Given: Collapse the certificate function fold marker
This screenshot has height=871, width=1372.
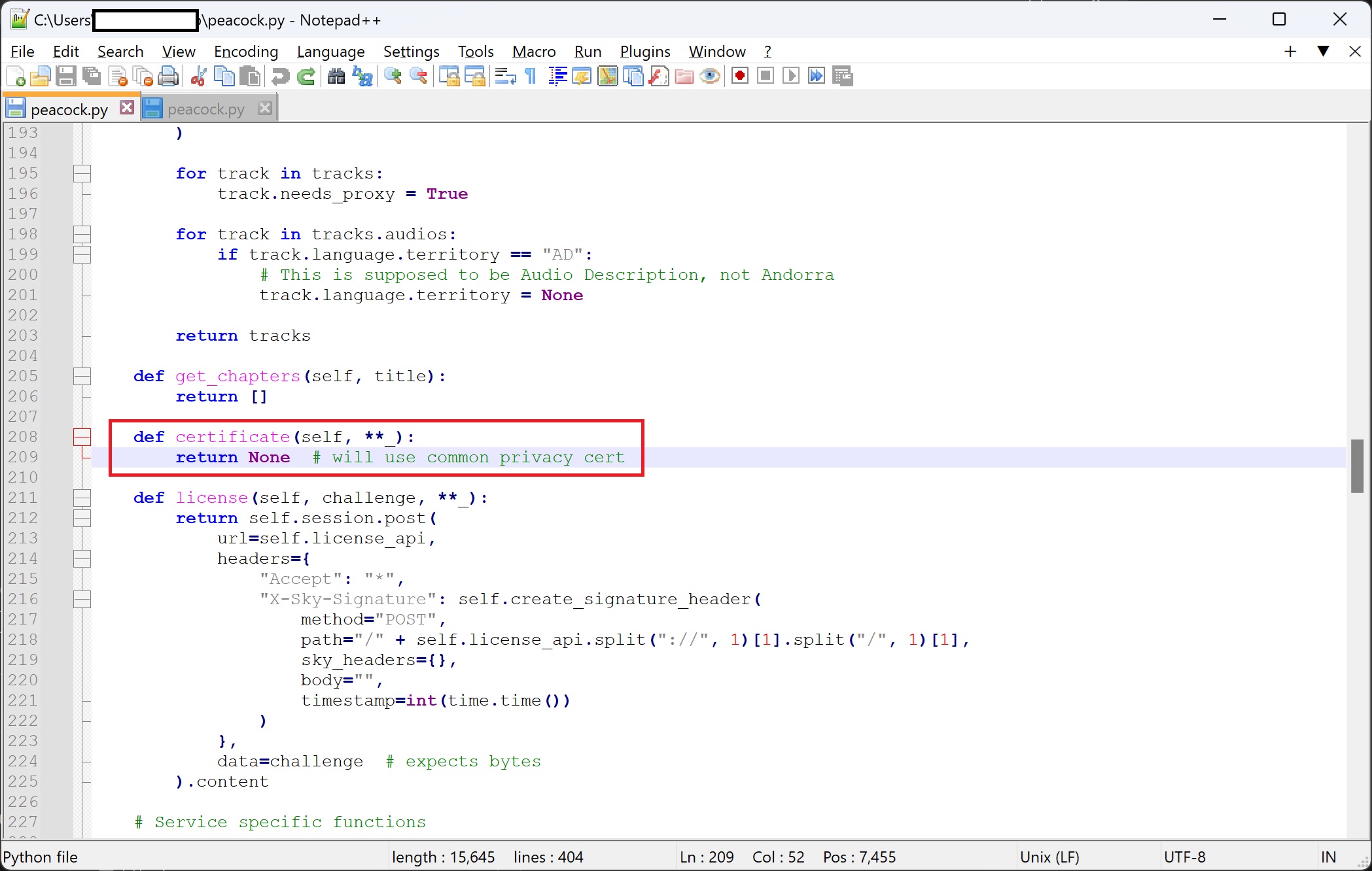Looking at the screenshot, I should [82, 437].
